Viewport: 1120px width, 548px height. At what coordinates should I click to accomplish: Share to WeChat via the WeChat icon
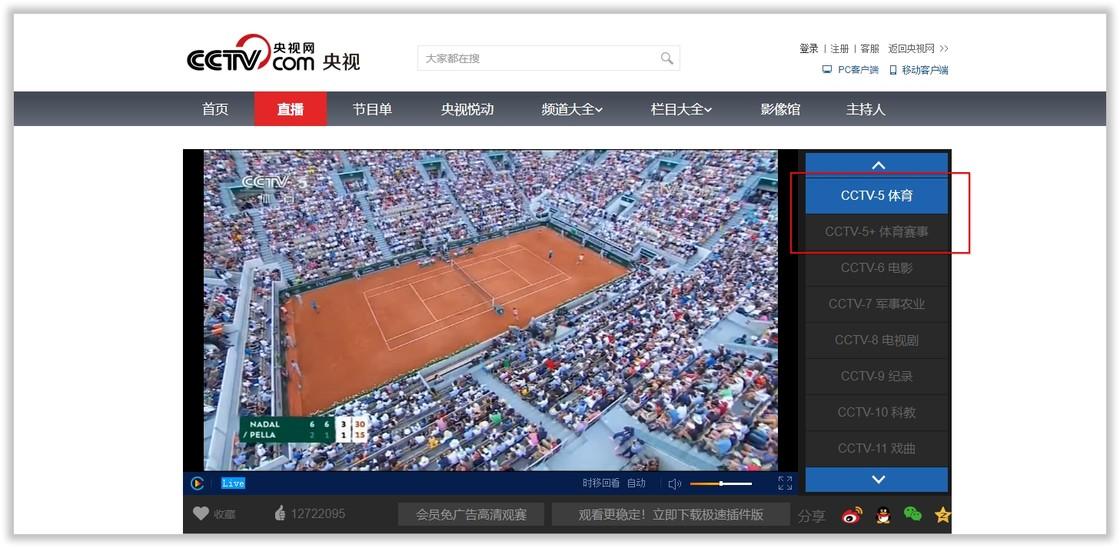click(x=913, y=514)
